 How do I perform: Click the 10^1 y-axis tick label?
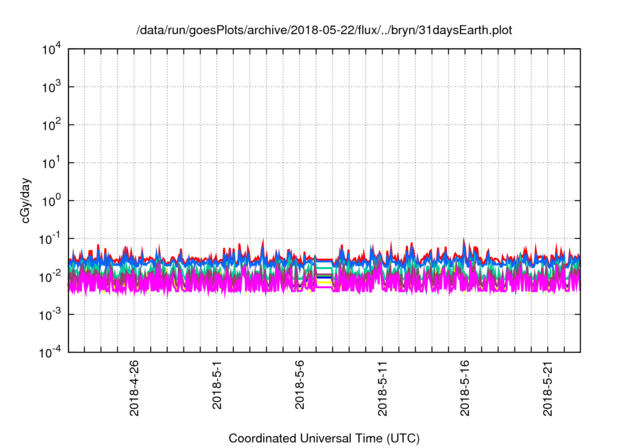pos(52,163)
